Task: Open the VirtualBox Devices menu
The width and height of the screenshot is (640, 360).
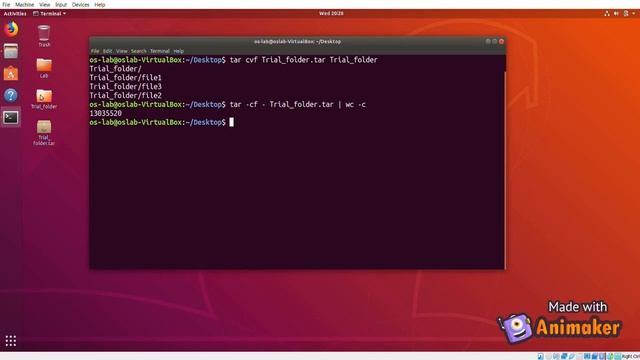Action: [x=80, y=4]
